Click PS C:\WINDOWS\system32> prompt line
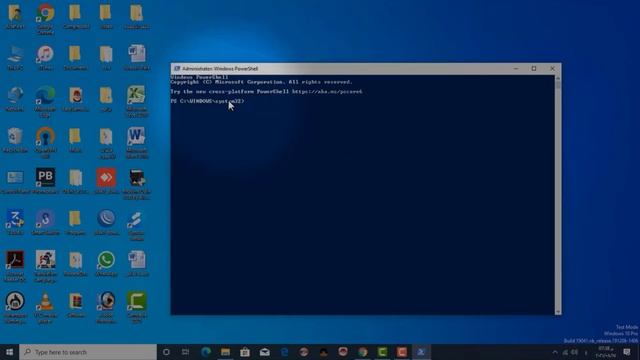This screenshot has width=640, height=360. pos(207,101)
